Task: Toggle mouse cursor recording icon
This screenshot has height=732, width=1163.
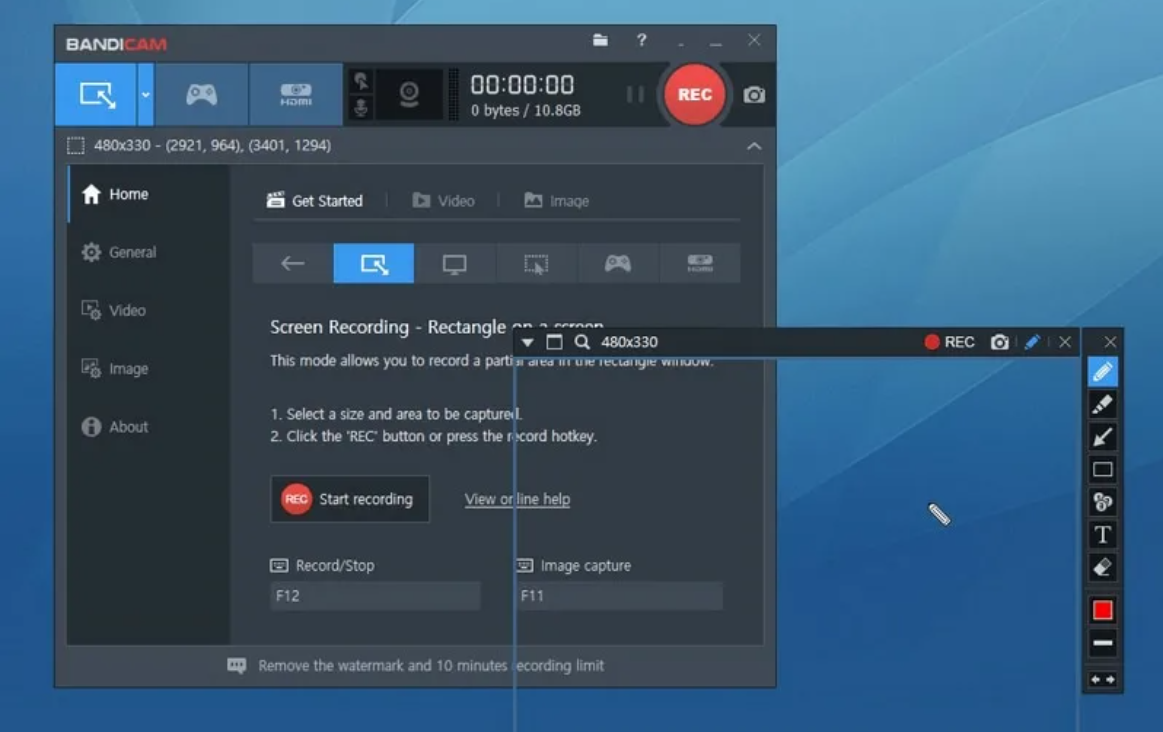Action: tap(361, 81)
